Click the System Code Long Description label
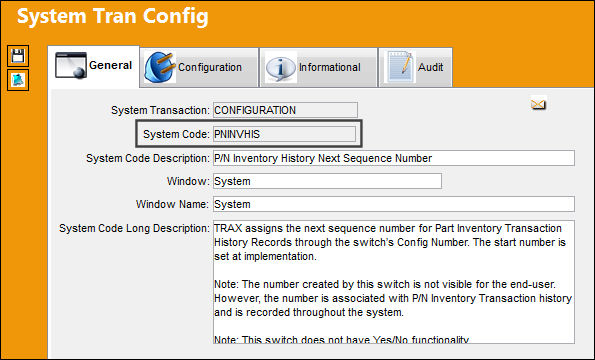 (134, 228)
